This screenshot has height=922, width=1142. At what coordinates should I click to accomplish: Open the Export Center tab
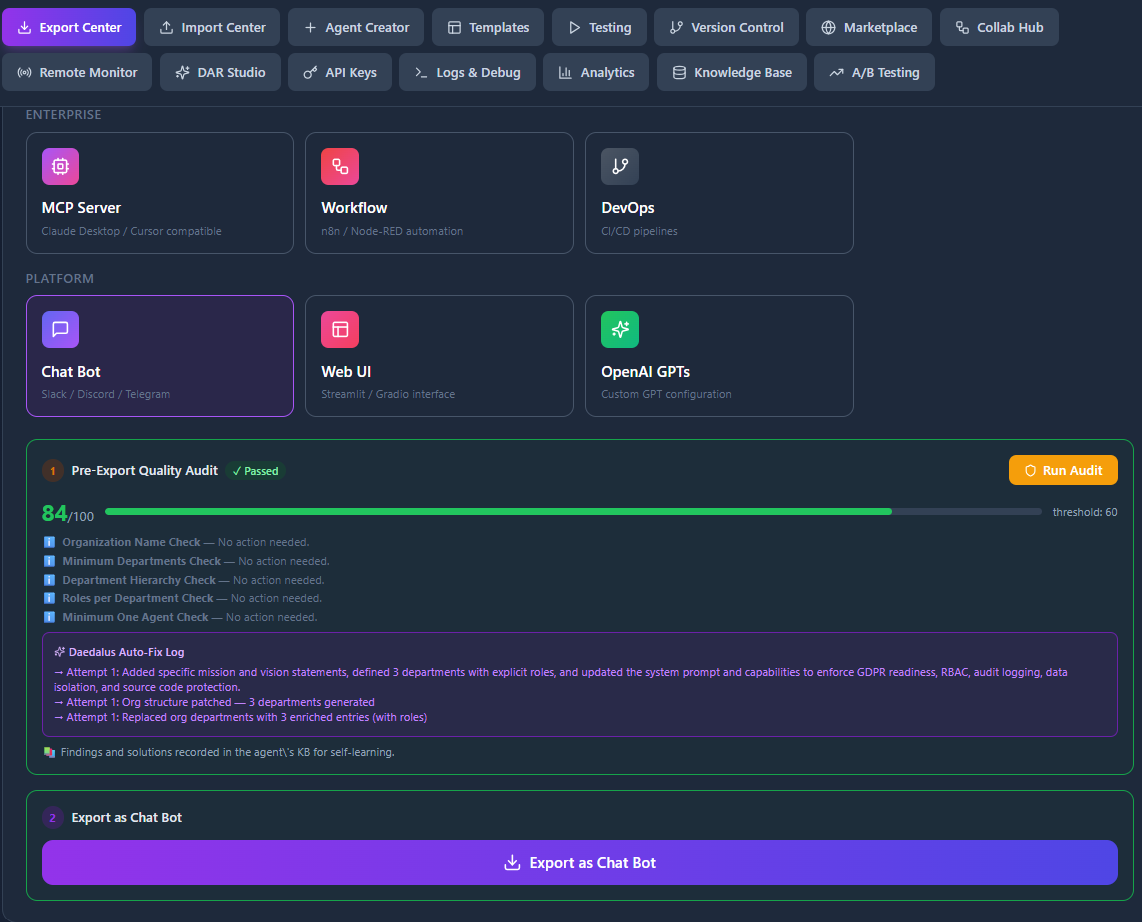[x=69, y=28]
